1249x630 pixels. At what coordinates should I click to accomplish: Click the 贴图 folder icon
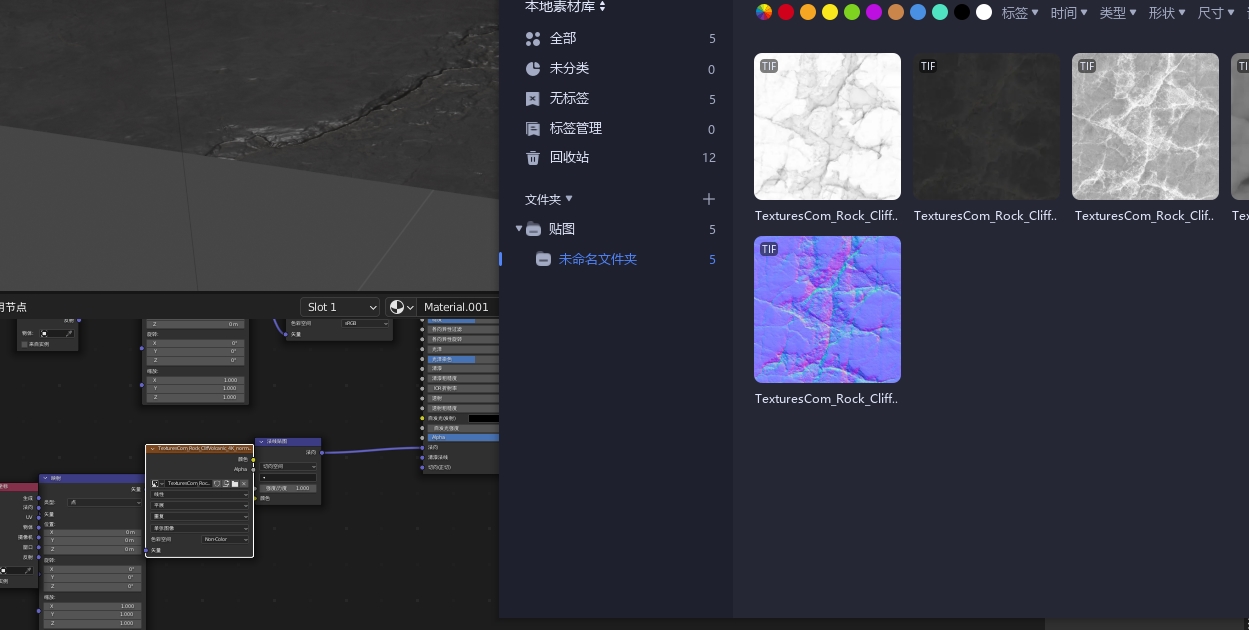pyautogui.click(x=534, y=229)
